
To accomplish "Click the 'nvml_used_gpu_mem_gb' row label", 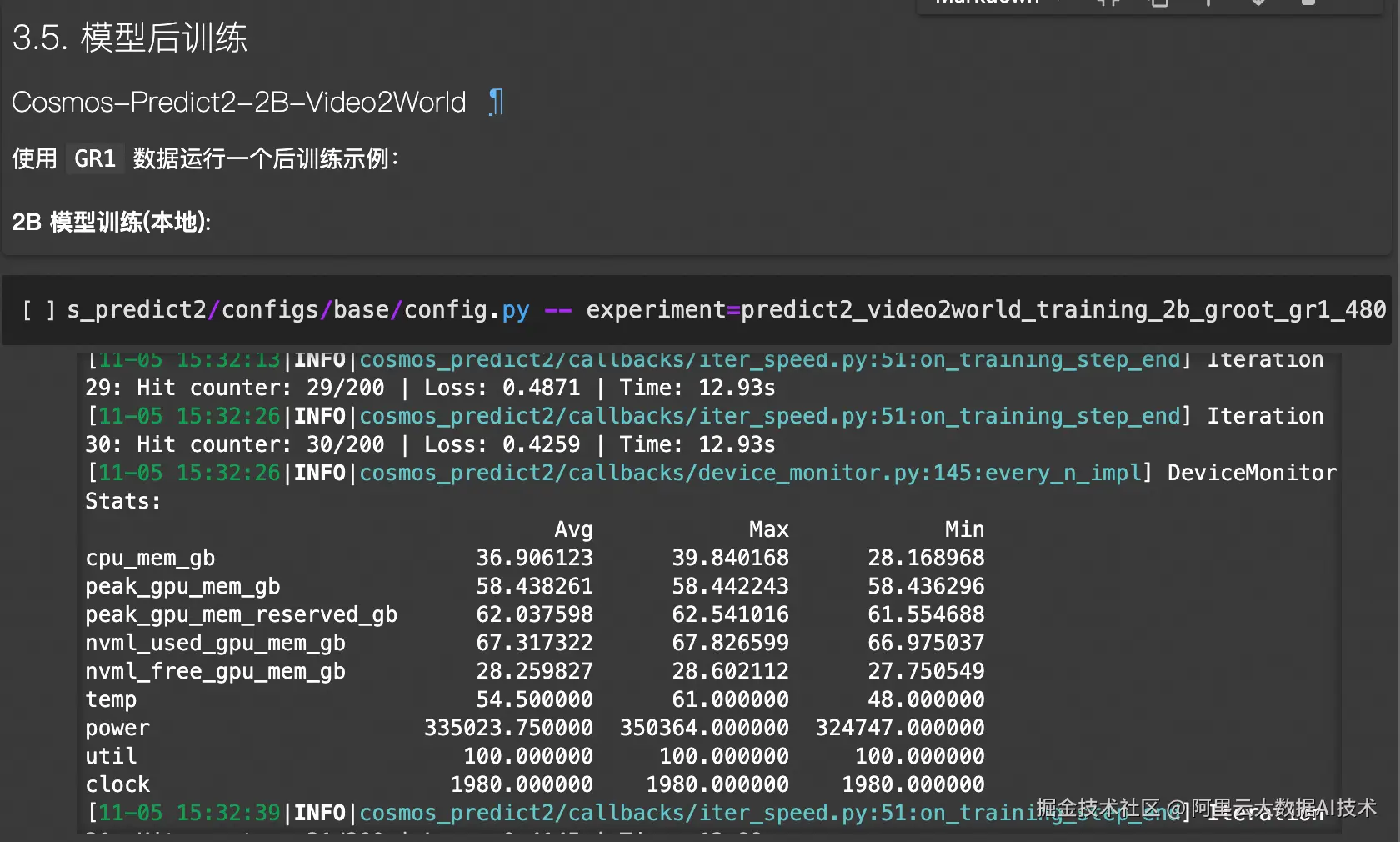I will coord(215,644).
